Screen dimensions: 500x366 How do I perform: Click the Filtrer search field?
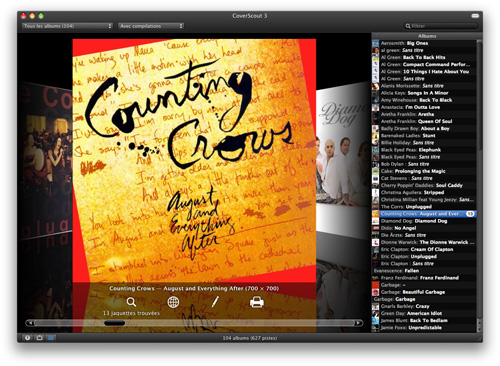tap(441, 26)
